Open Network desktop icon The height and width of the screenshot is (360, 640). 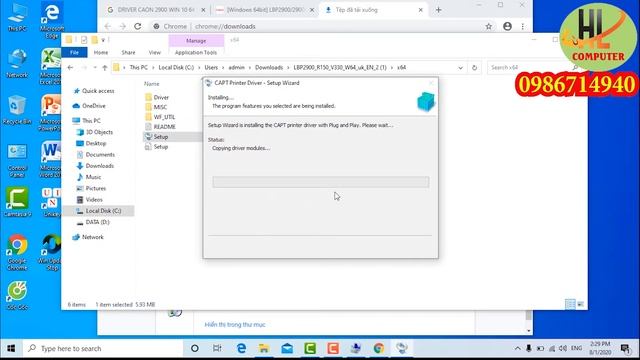pos(17,63)
